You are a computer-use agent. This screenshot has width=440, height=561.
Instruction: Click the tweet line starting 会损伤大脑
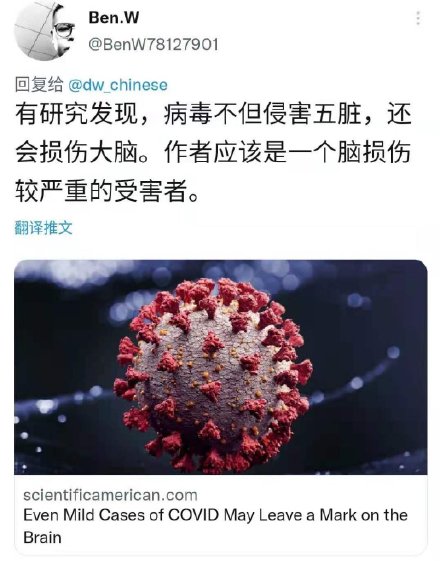(213, 153)
